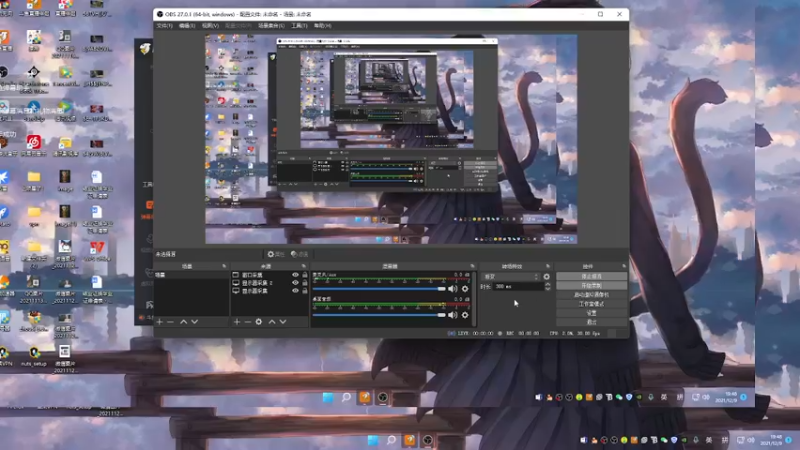Increase transition duration with the up stepper

pyautogui.click(x=547, y=284)
